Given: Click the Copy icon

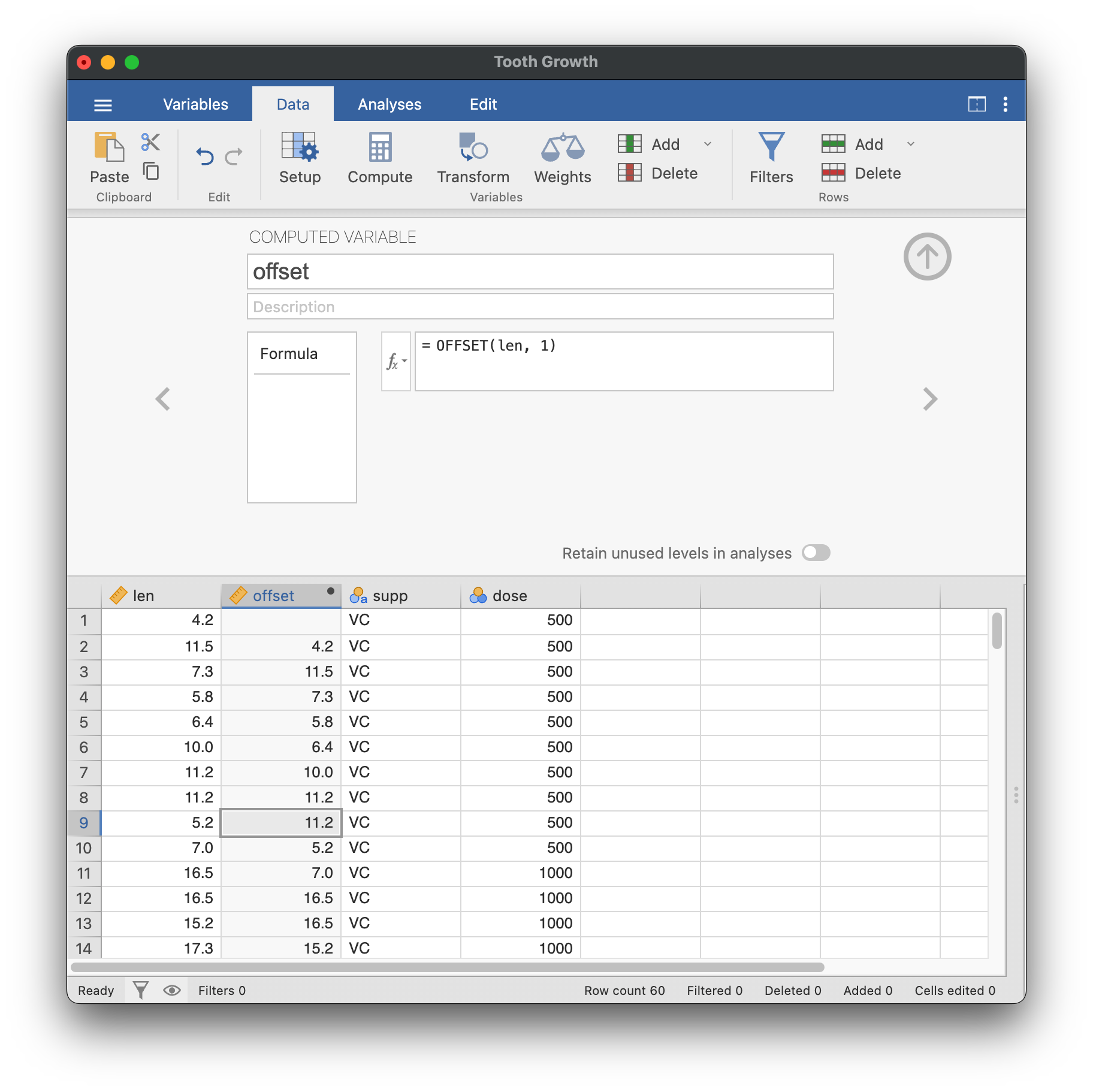Looking at the screenshot, I should pos(151,171).
